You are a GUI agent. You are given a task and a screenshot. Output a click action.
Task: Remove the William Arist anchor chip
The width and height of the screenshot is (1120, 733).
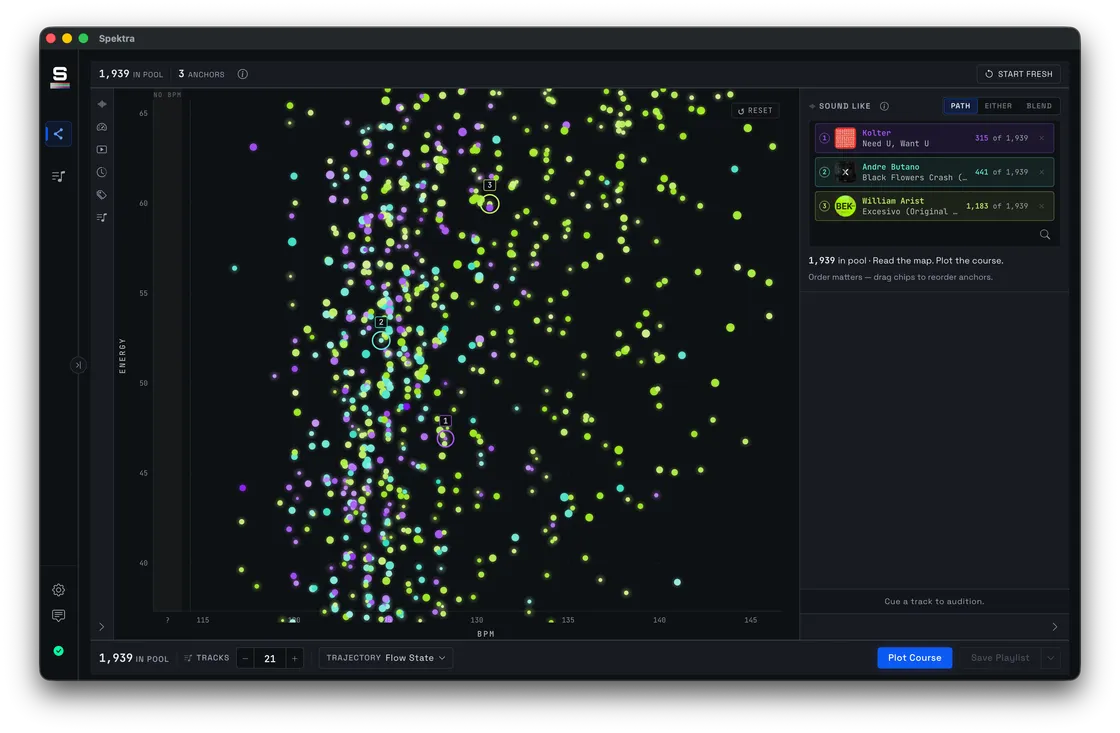coord(1041,206)
